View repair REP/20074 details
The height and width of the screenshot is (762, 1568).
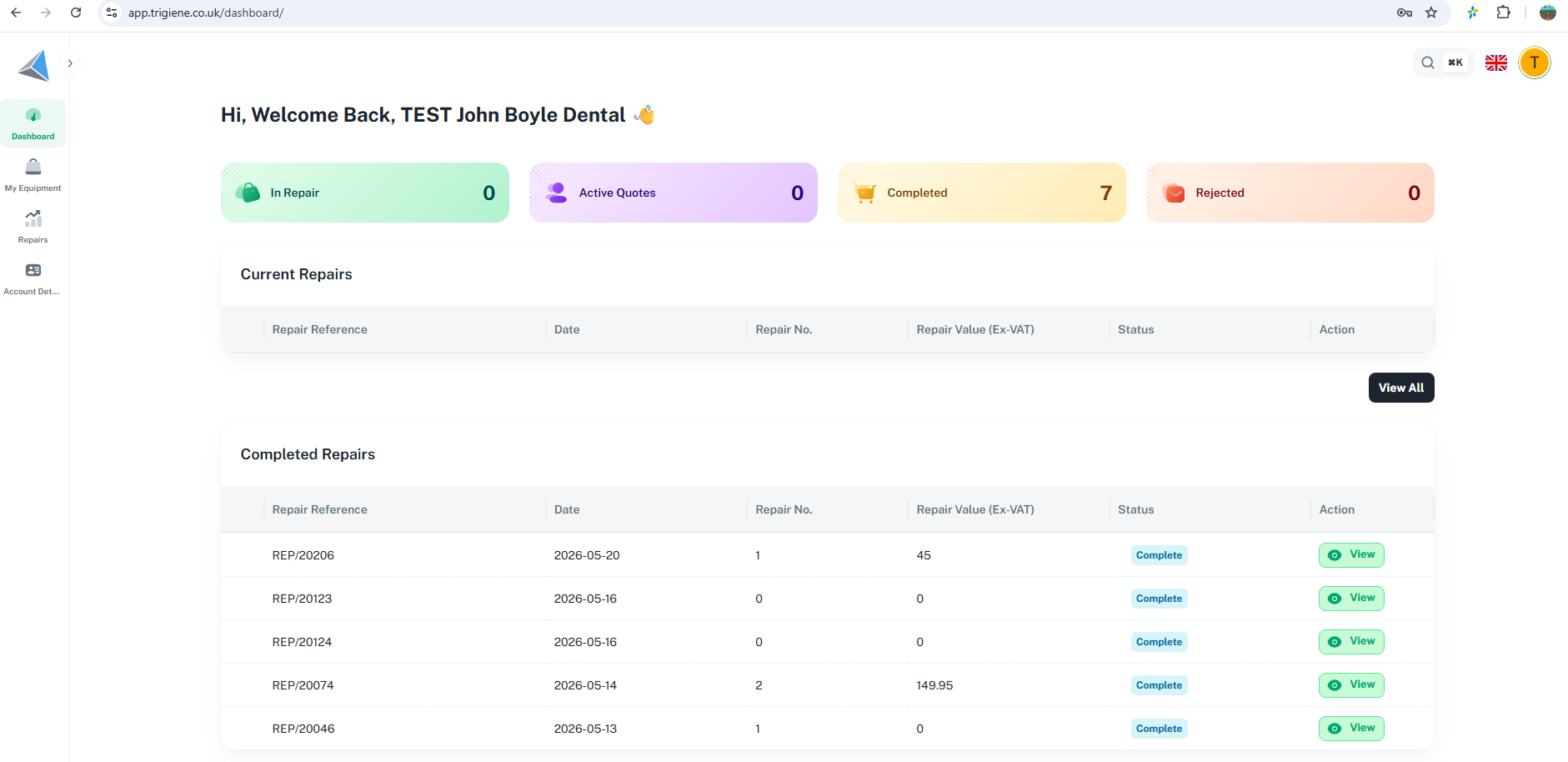(x=1351, y=685)
